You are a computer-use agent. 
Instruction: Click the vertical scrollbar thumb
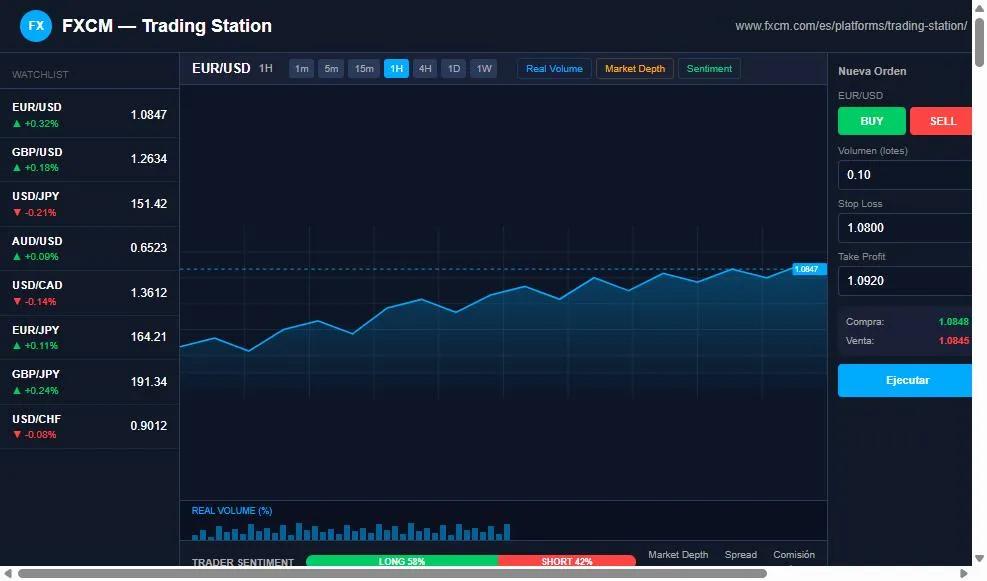tap(979, 42)
